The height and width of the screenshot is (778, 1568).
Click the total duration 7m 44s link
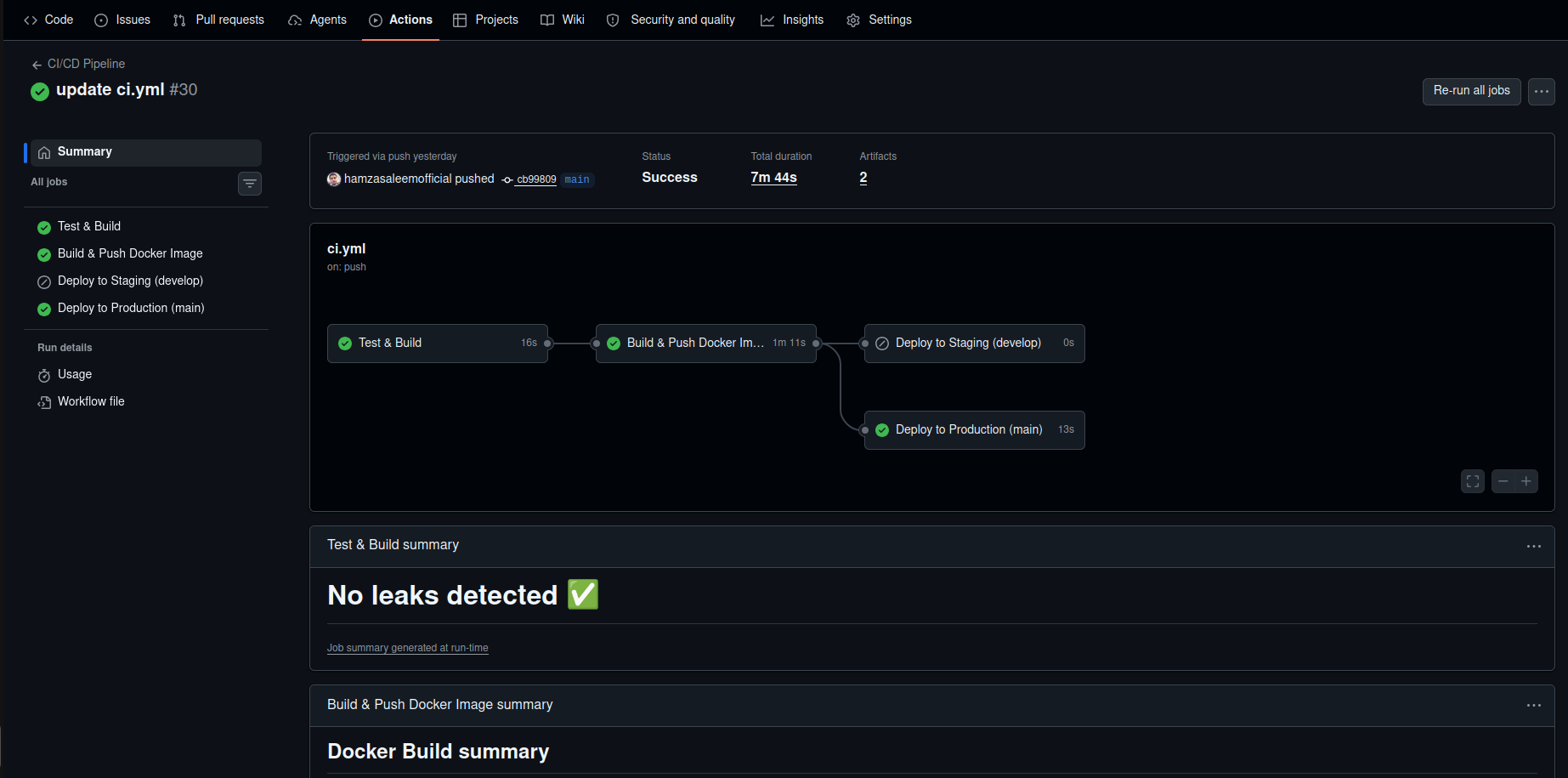(x=773, y=178)
